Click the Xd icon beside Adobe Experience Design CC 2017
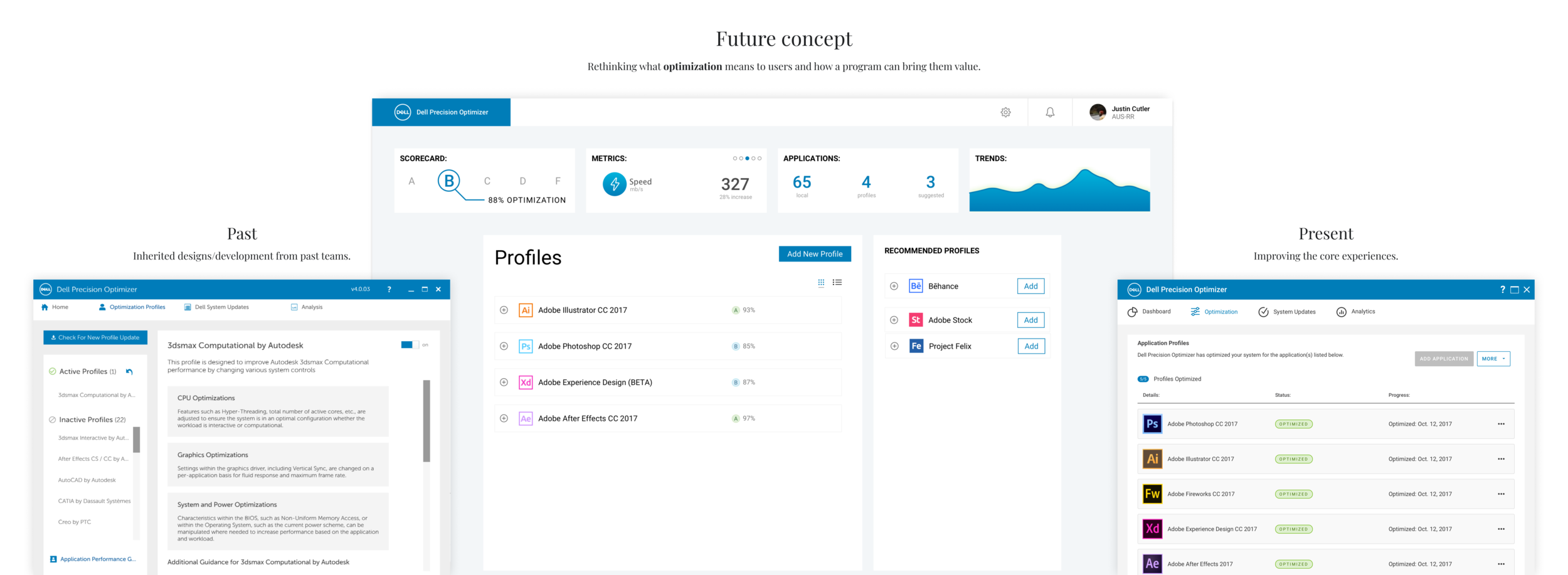The width and height of the screenshot is (1568, 575). tap(1152, 529)
